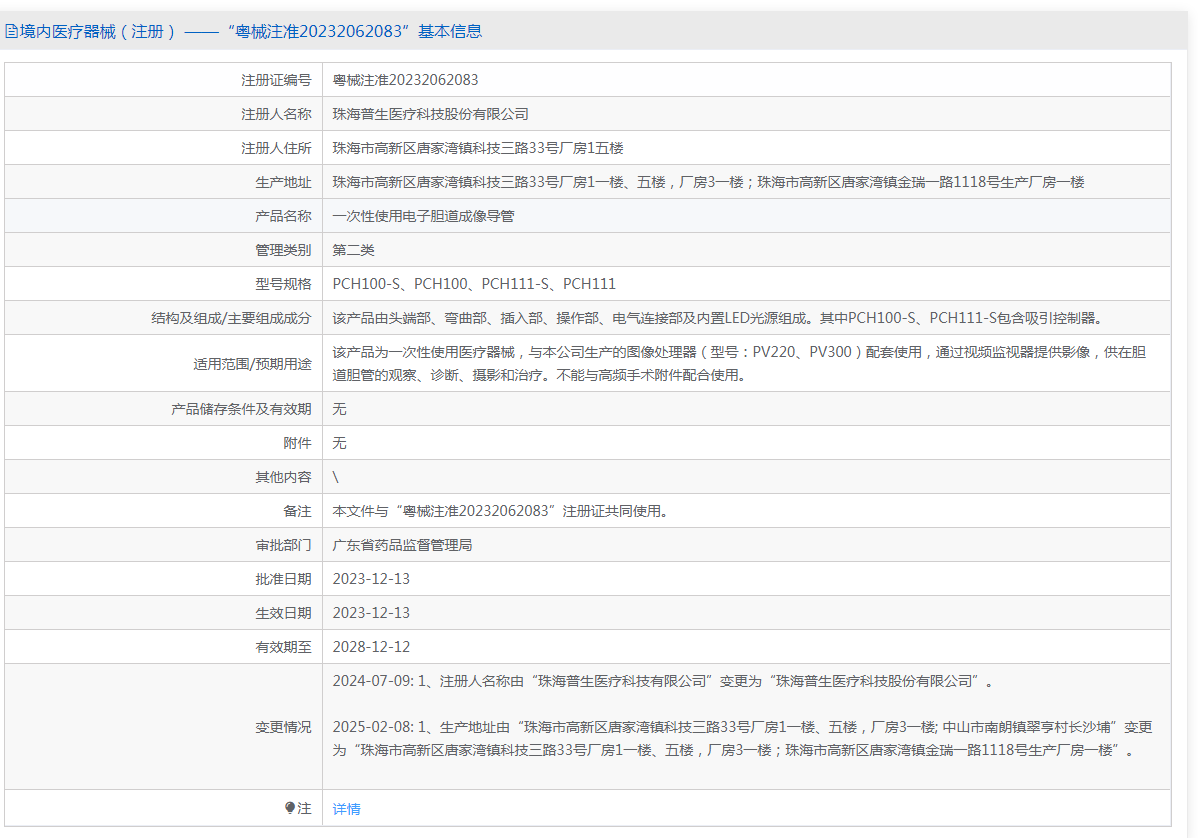This screenshot has height=838, width=1198.
Task: Click the 生产地址 row address value
Action: pyautogui.click(x=708, y=182)
